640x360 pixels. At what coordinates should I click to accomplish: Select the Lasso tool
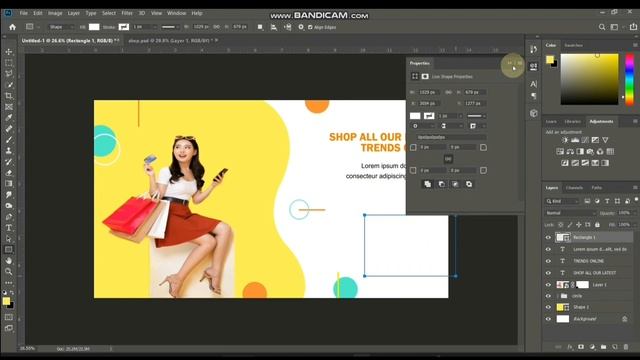(x=9, y=74)
